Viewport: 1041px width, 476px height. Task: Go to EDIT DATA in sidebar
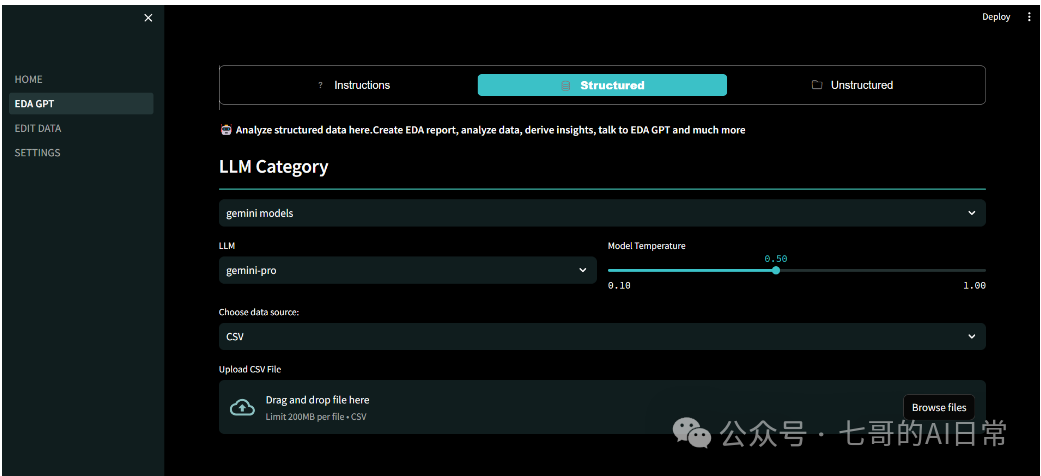pos(82,128)
